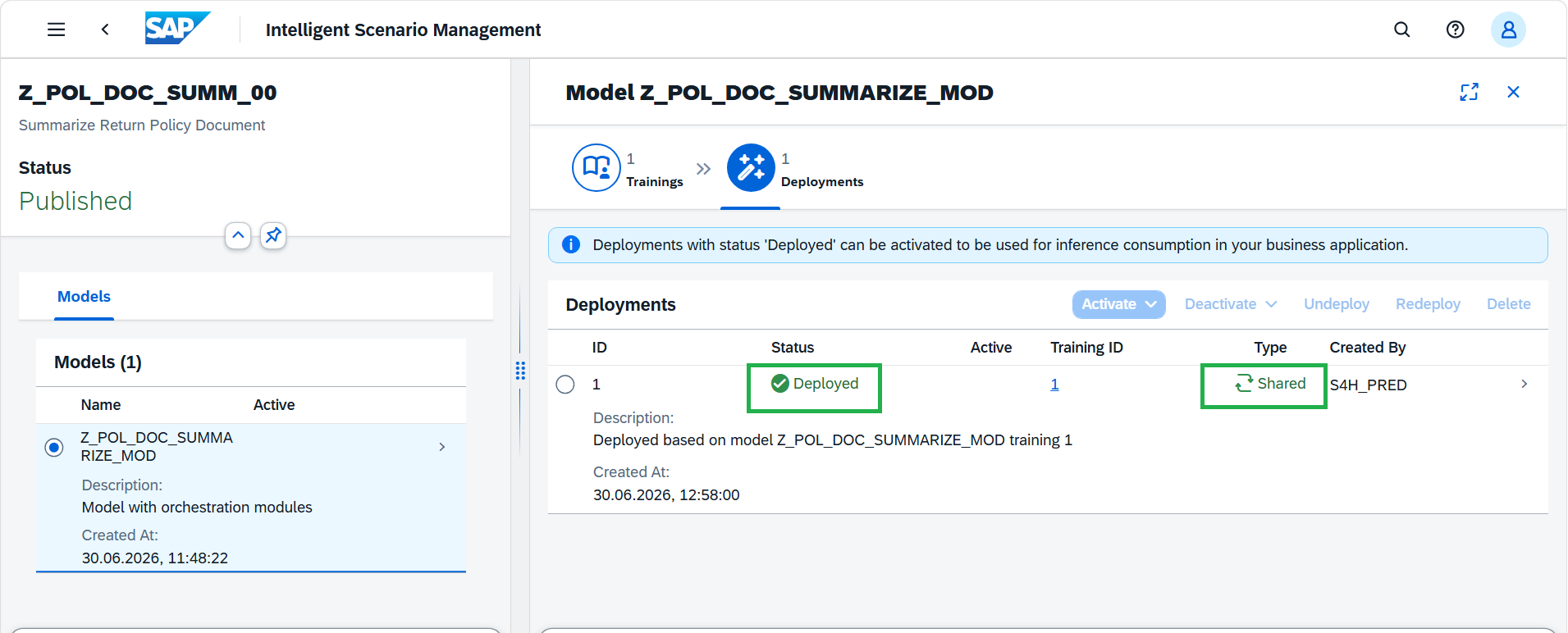Select the Trainings step icon
Viewport: 1568px width, 633px height.
[x=597, y=167]
